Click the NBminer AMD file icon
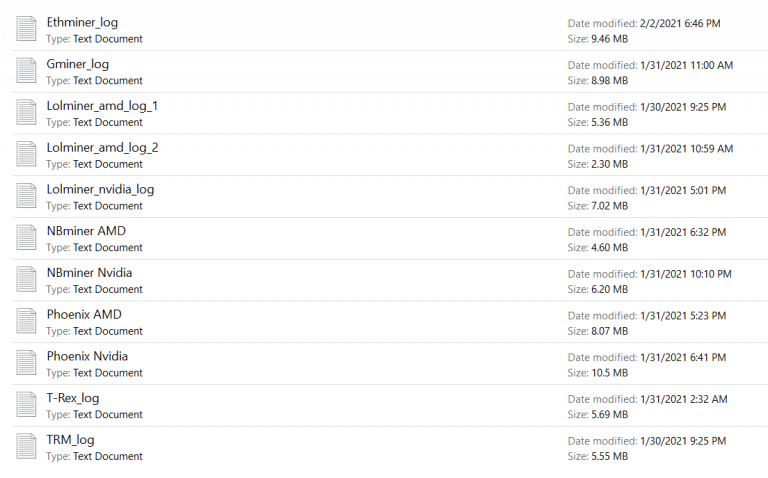The width and height of the screenshot is (768, 478). [x=27, y=238]
